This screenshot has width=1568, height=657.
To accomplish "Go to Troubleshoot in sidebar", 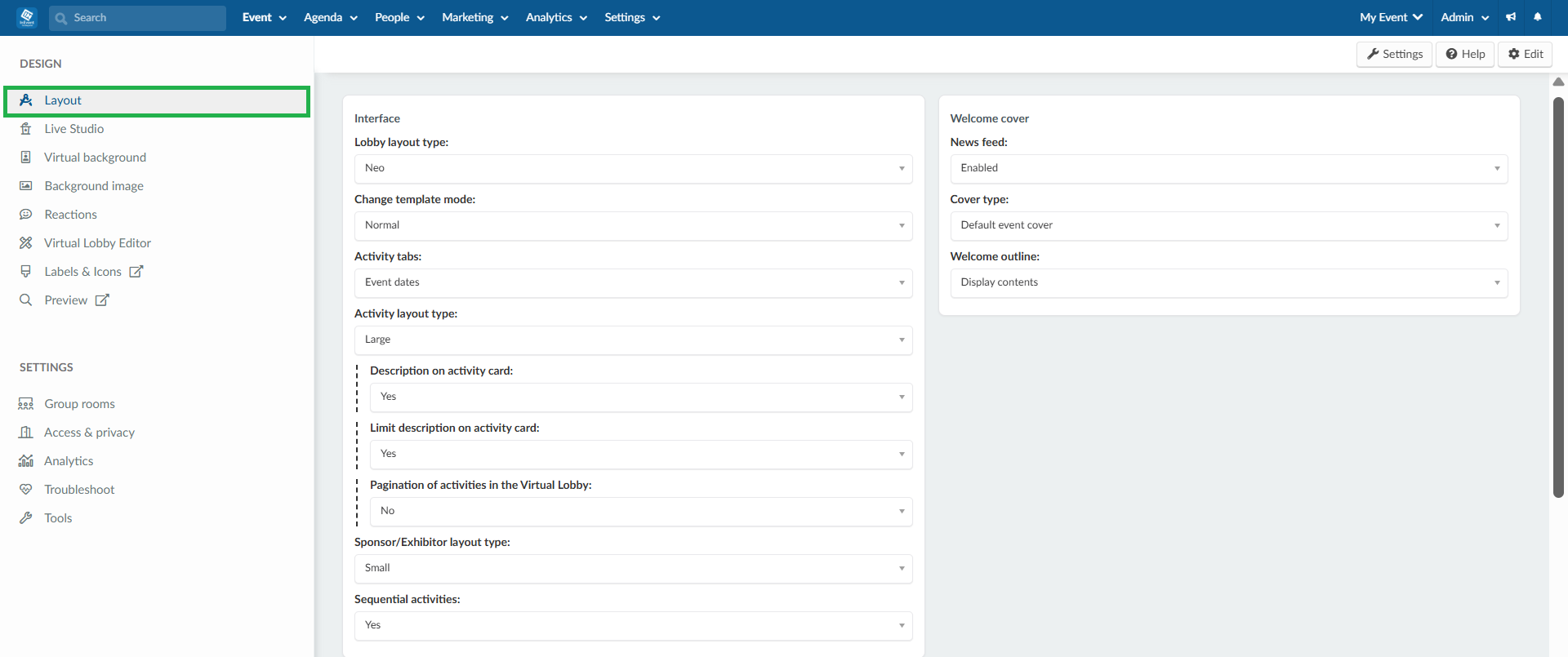I will point(79,490).
